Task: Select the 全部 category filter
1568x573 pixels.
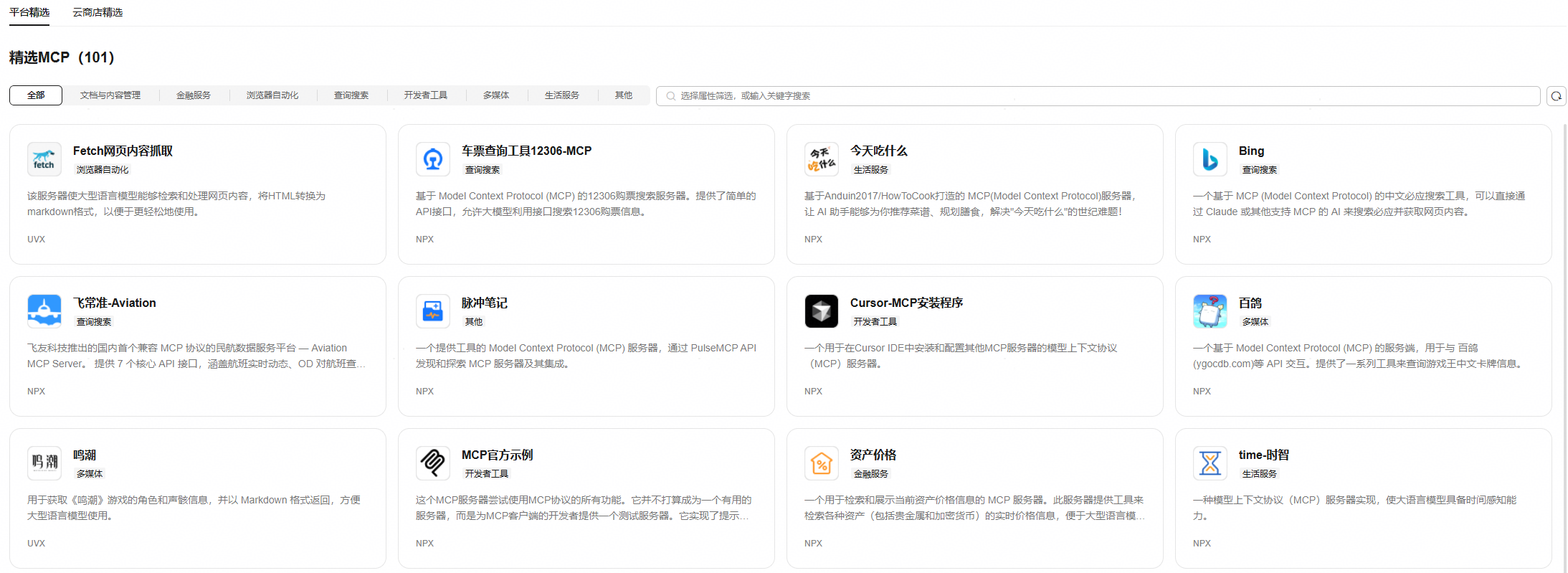Action: (36, 95)
